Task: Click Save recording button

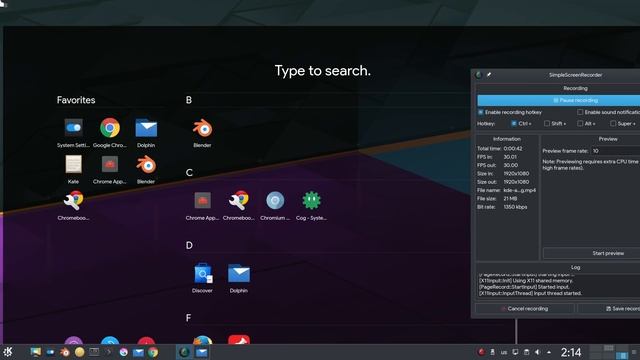Action: pyautogui.click(x=609, y=309)
